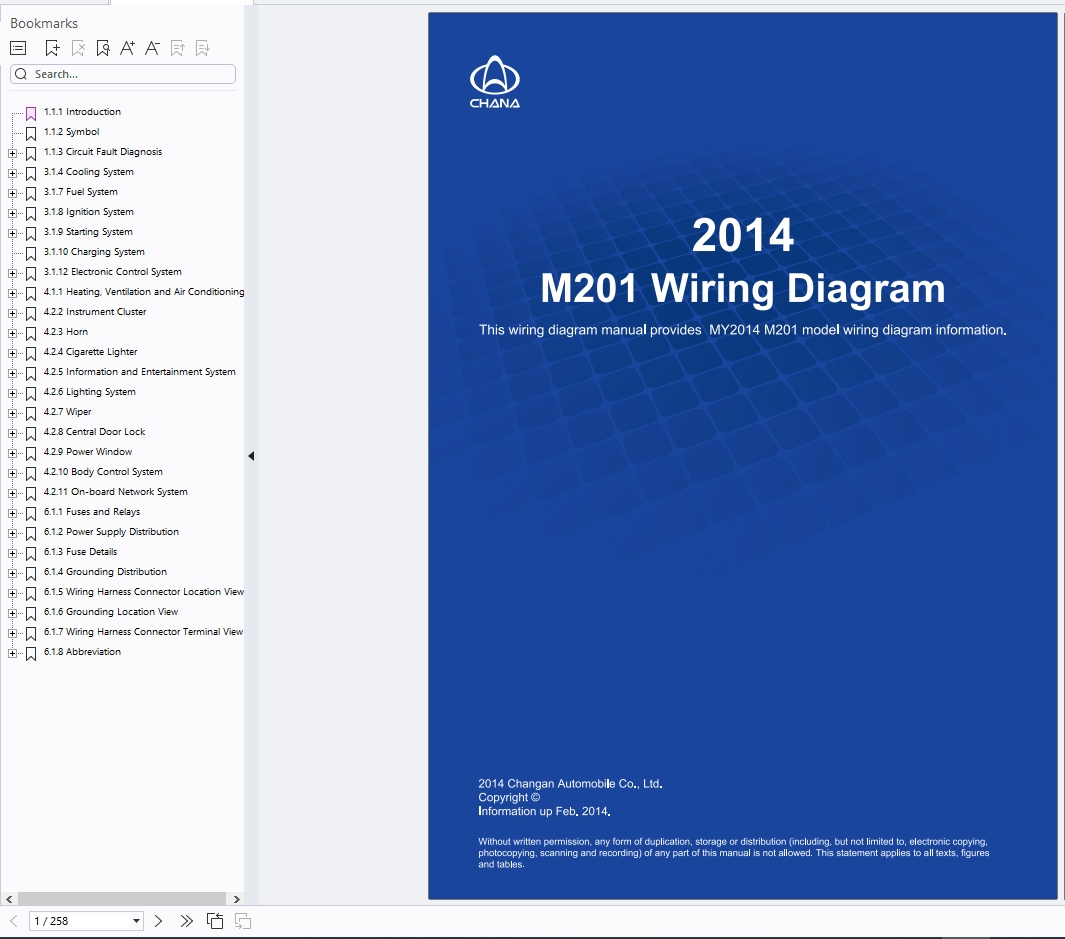Viewport: 1065px width, 939px height.
Task: Go to previous page arrow
Action: pyautogui.click(x=14, y=921)
